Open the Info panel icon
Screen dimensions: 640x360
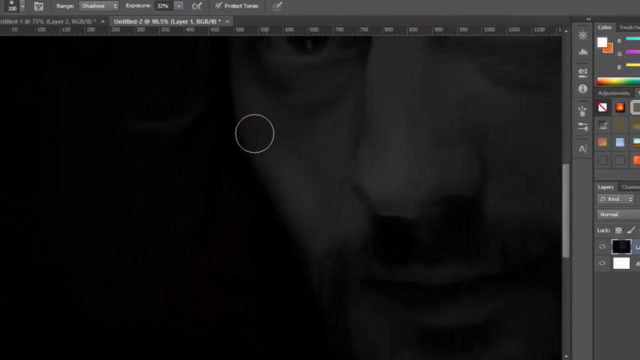coord(583,89)
